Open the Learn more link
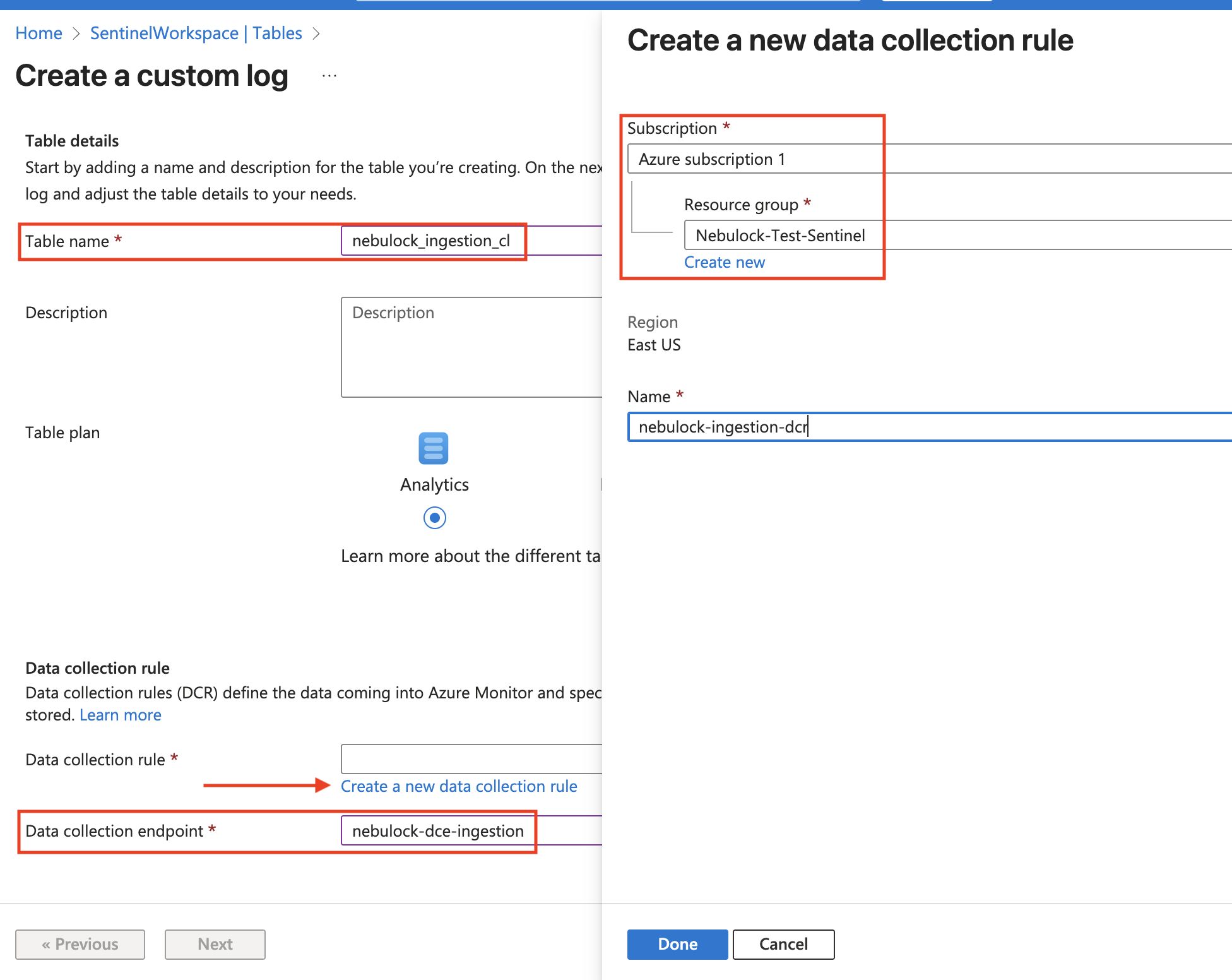Image resolution: width=1232 pixels, height=980 pixels. 120,715
